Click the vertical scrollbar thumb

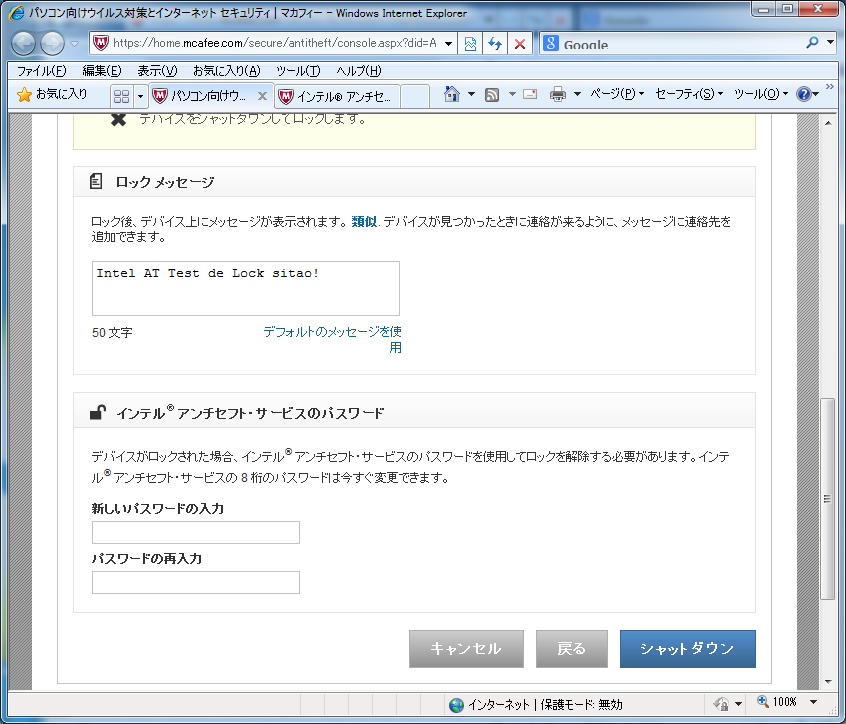[828, 499]
